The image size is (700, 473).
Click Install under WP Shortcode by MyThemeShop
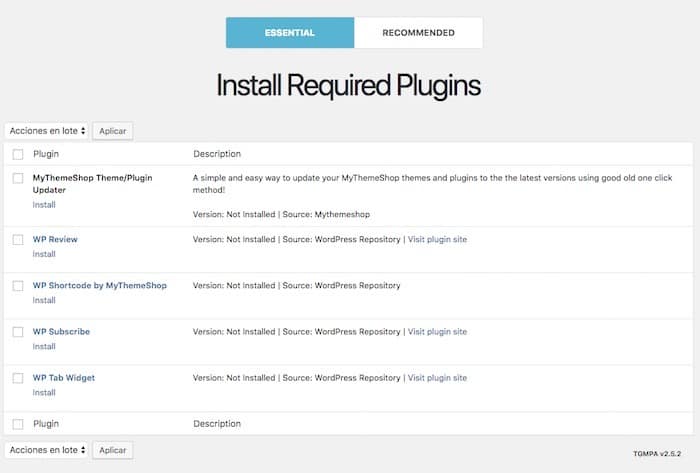[44, 300]
